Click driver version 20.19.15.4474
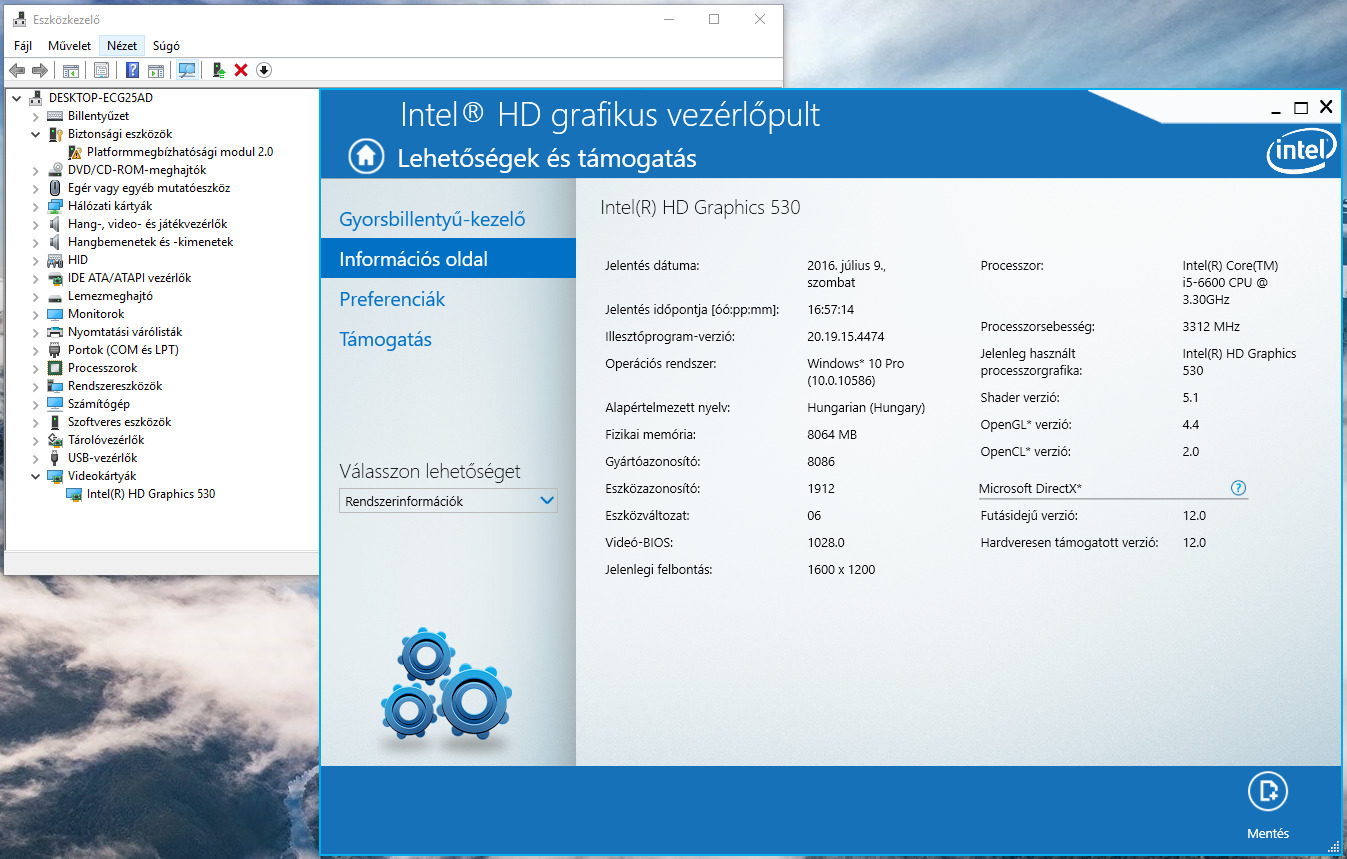The height and width of the screenshot is (859, 1347). [x=845, y=337]
